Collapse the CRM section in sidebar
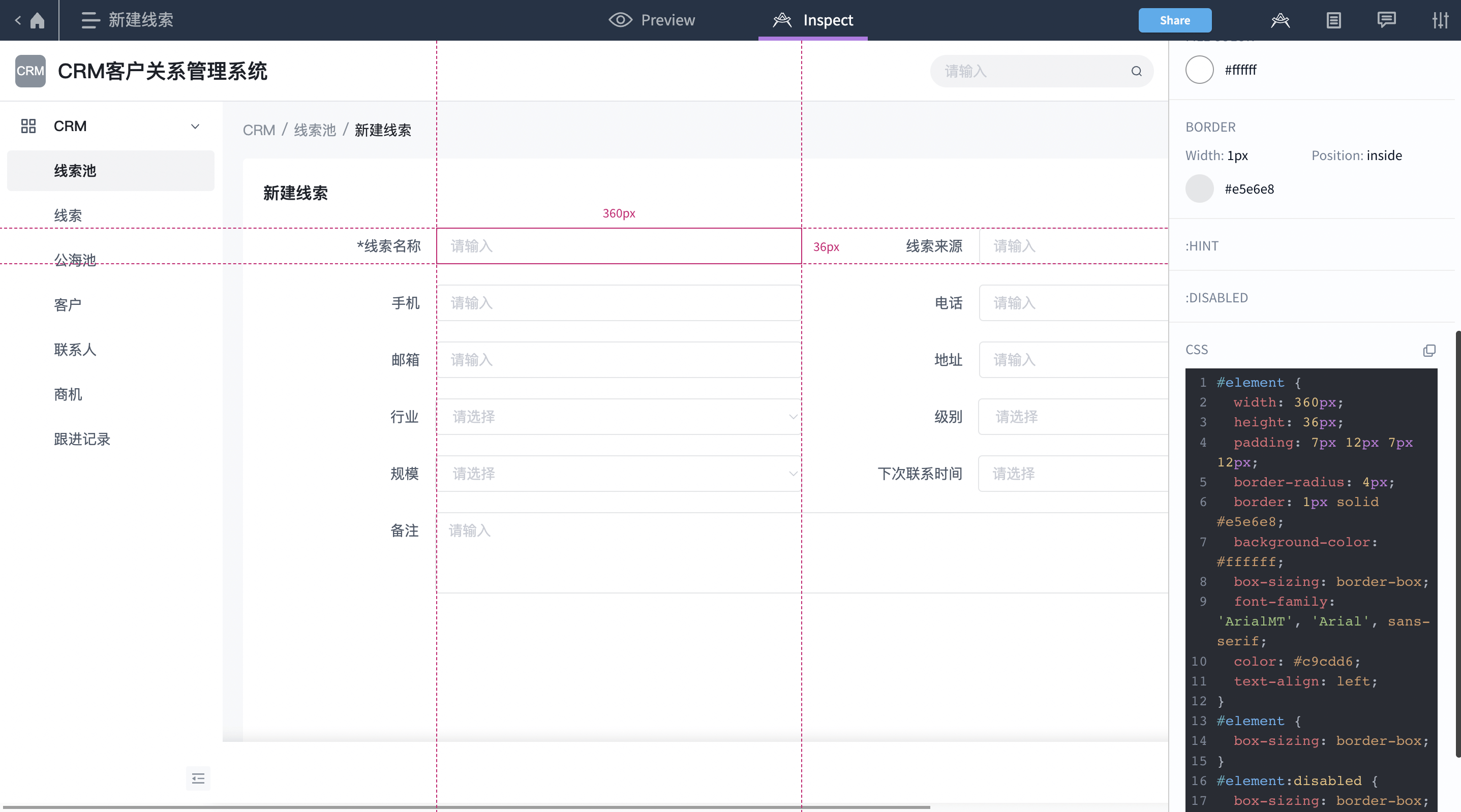 [195, 126]
